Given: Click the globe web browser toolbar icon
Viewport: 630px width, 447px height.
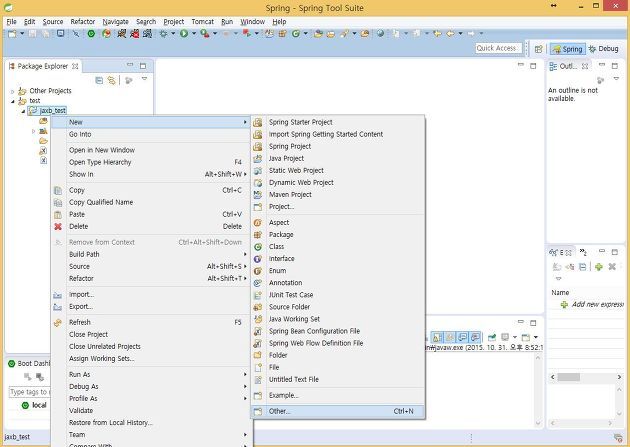Looking at the screenshot, I should point(380,34).
